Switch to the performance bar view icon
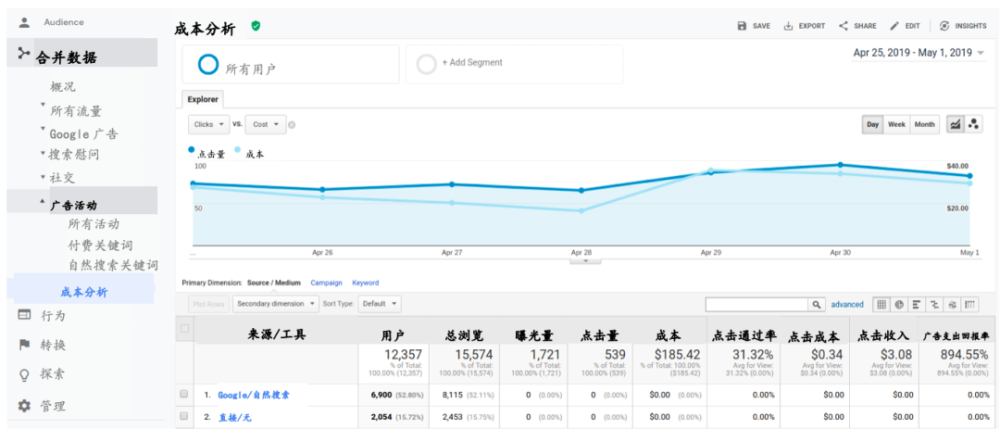The width and height of the screenshot is (1000, 441). point(917,304)
